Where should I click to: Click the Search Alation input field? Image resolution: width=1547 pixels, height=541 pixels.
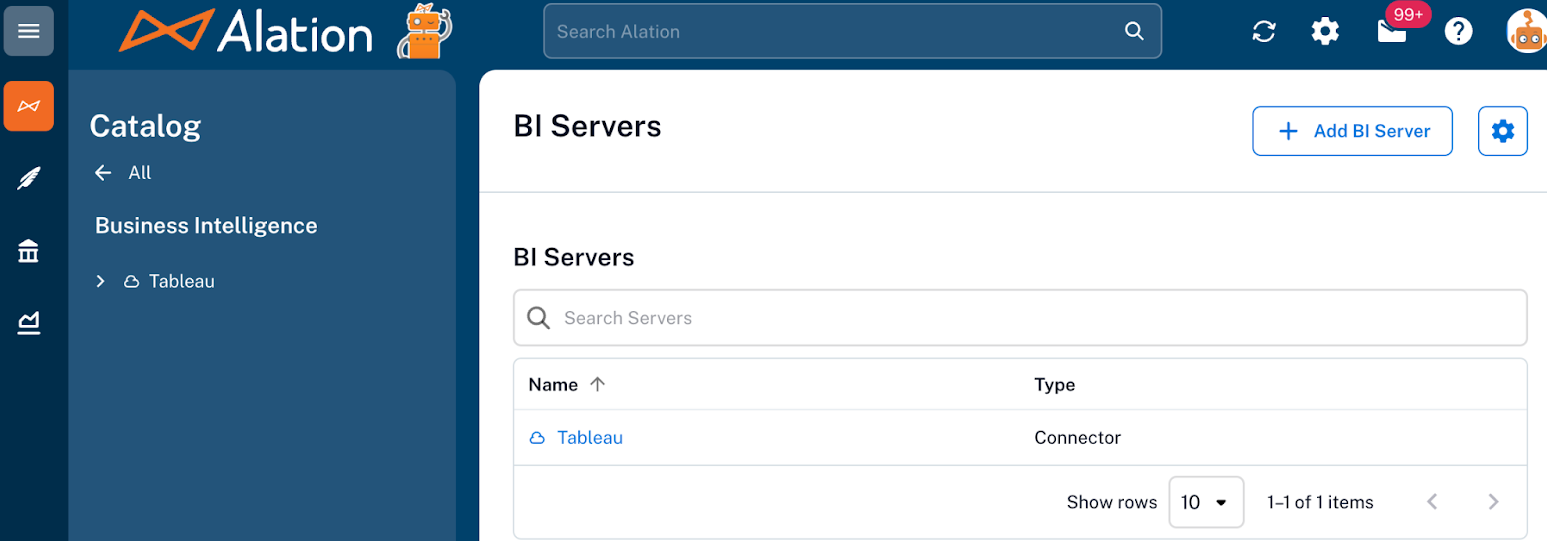pos(852,31)
